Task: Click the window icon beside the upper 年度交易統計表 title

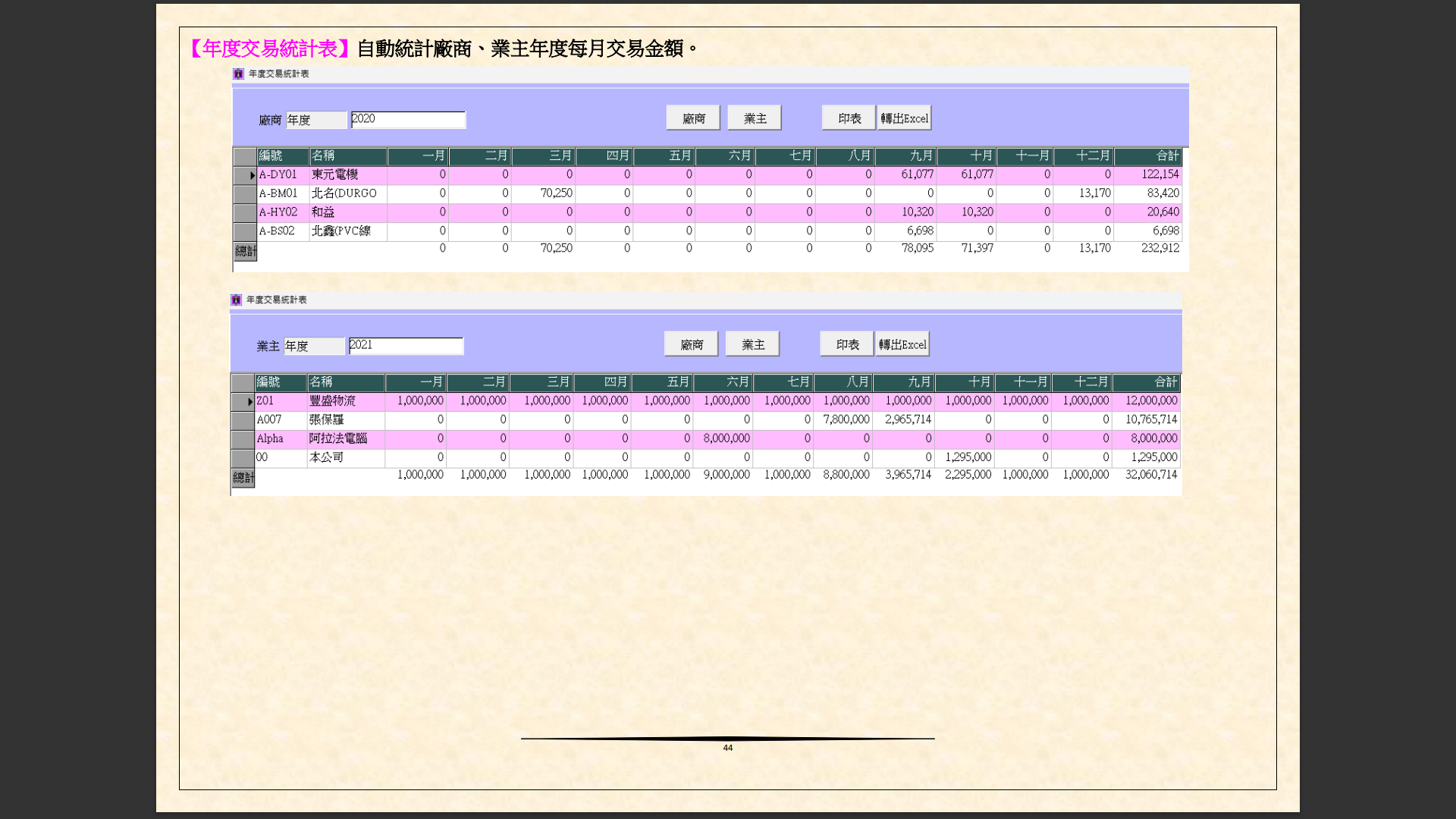Action: tap(238, 74)
